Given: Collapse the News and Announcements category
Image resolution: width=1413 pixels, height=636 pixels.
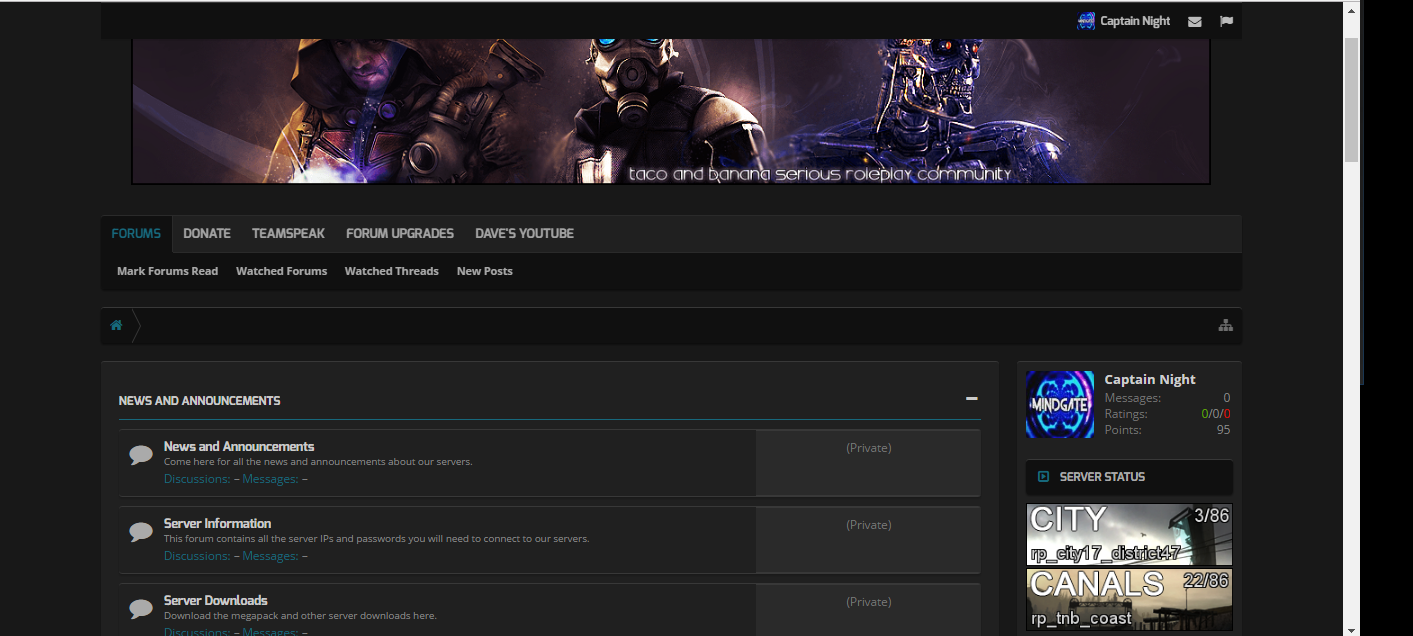Looking at the screenshot, I should point(971,399).
